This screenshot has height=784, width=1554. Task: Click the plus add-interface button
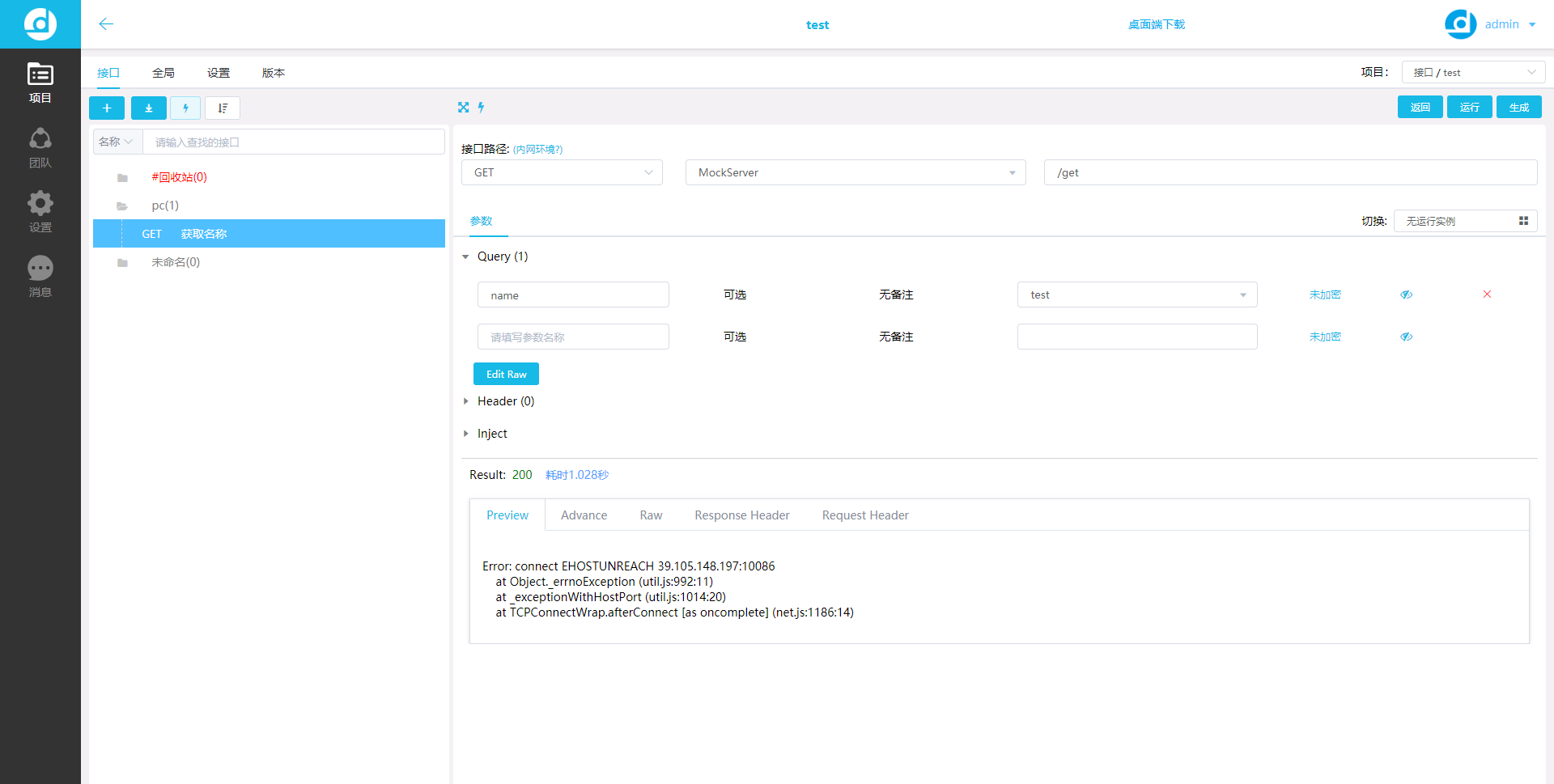[107, 108]
